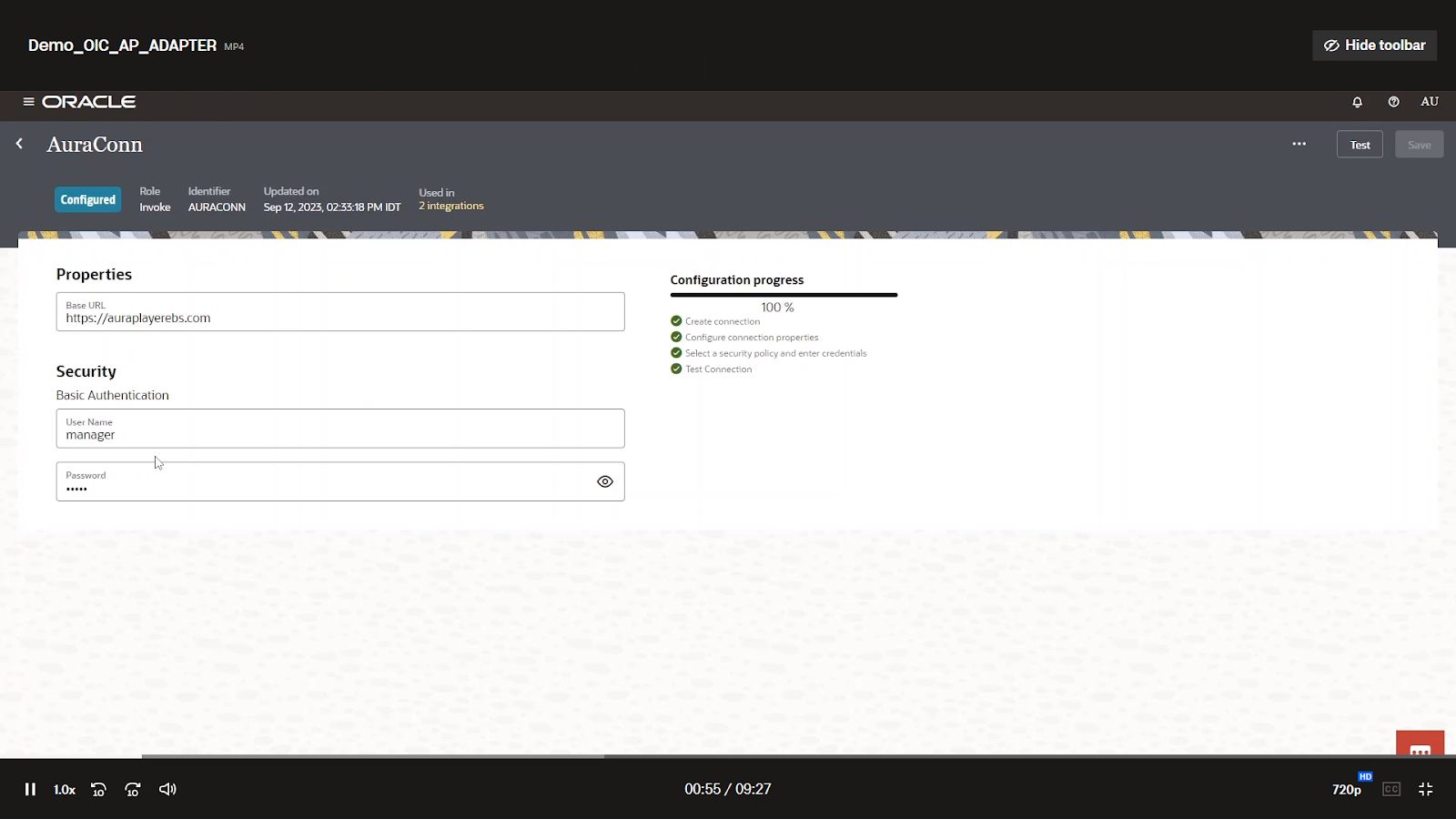Change the 1.0x playback speed

65,789
